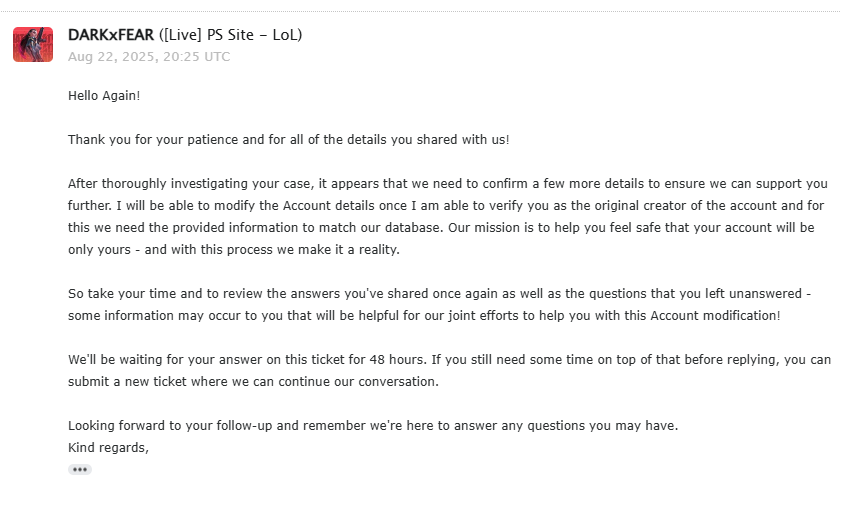Viewport: 851px width, 508px height.
Task: Expand the collapsed signature ellipsis button
Action: [x=80, y=469]
